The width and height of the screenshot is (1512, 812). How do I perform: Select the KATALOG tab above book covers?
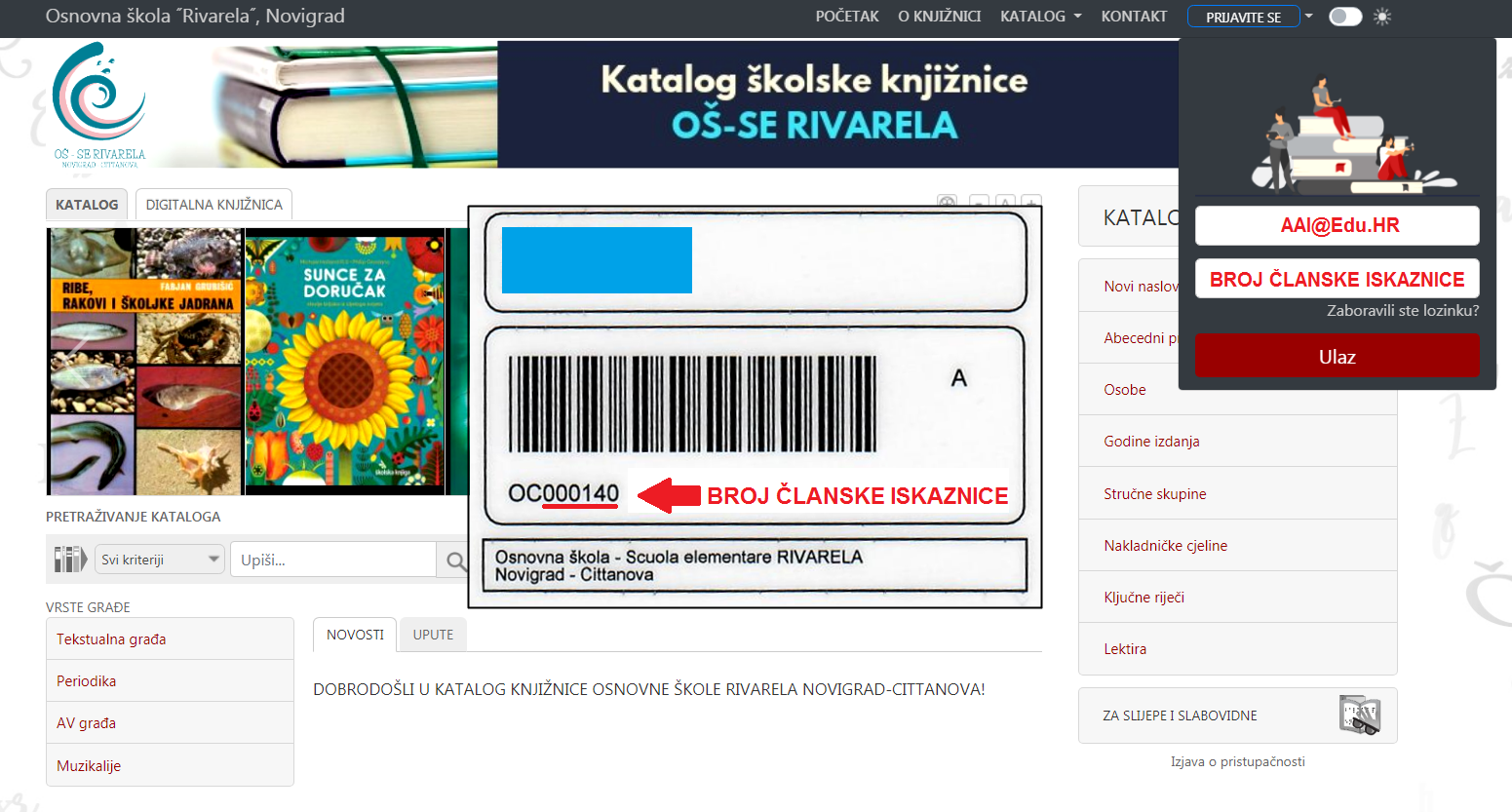(87, 205)
